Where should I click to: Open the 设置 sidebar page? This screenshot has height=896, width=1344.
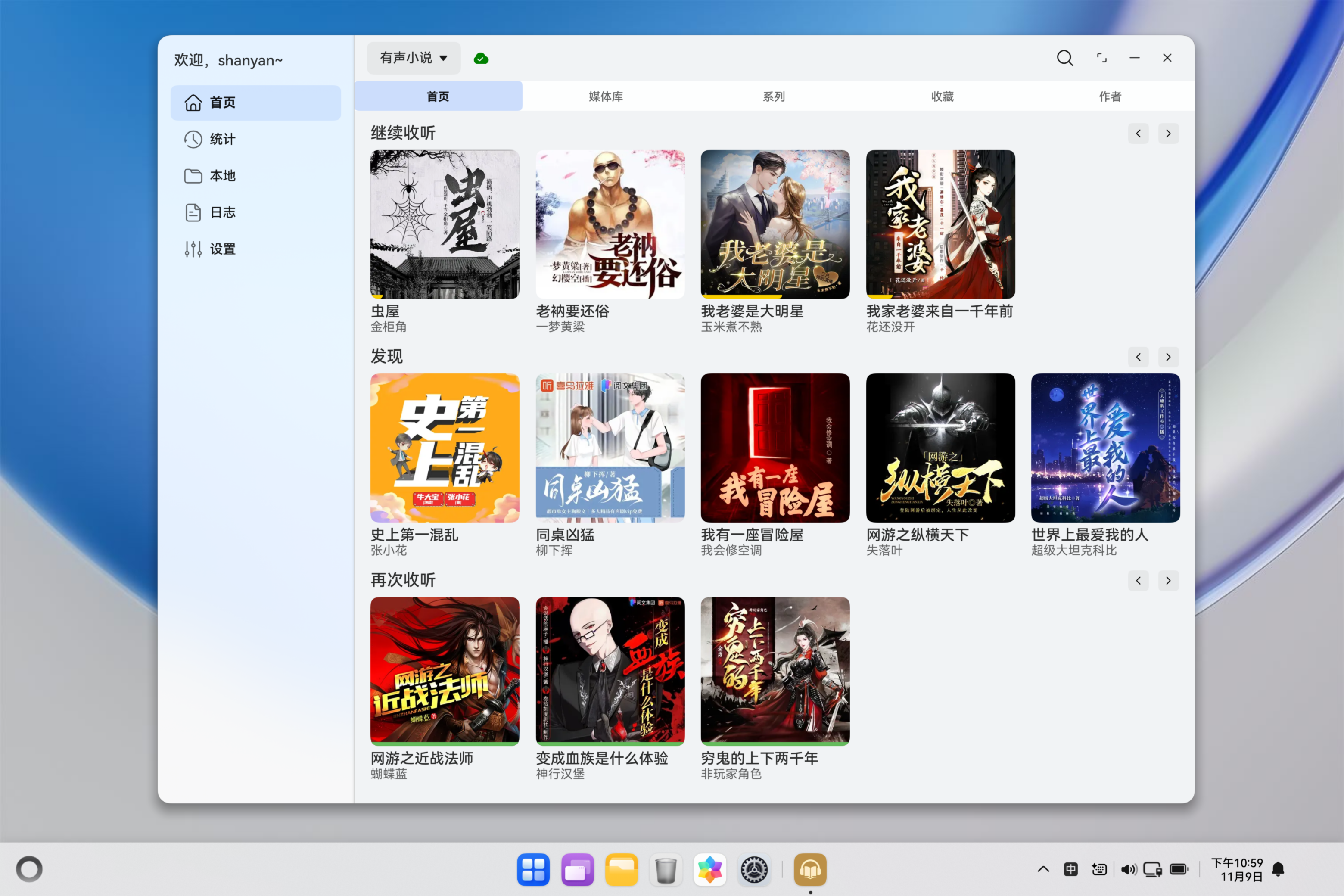point(255,249)
